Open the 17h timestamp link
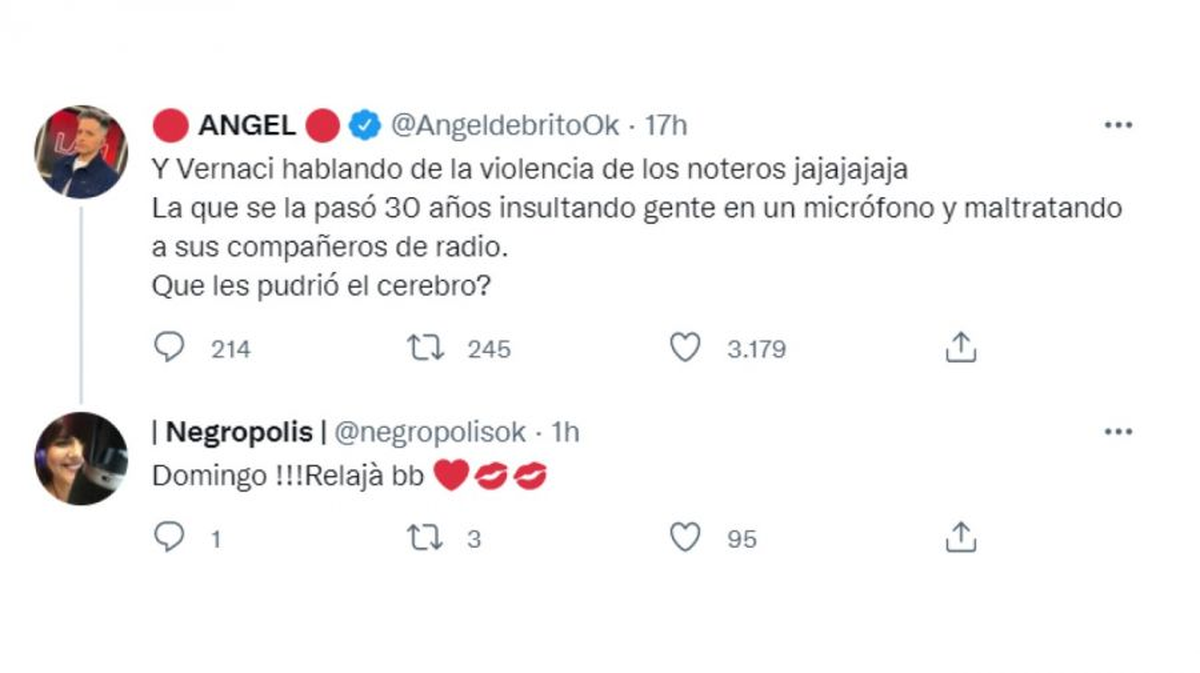The width and height of the screenshot is (1200, 673). pos(666,126)
